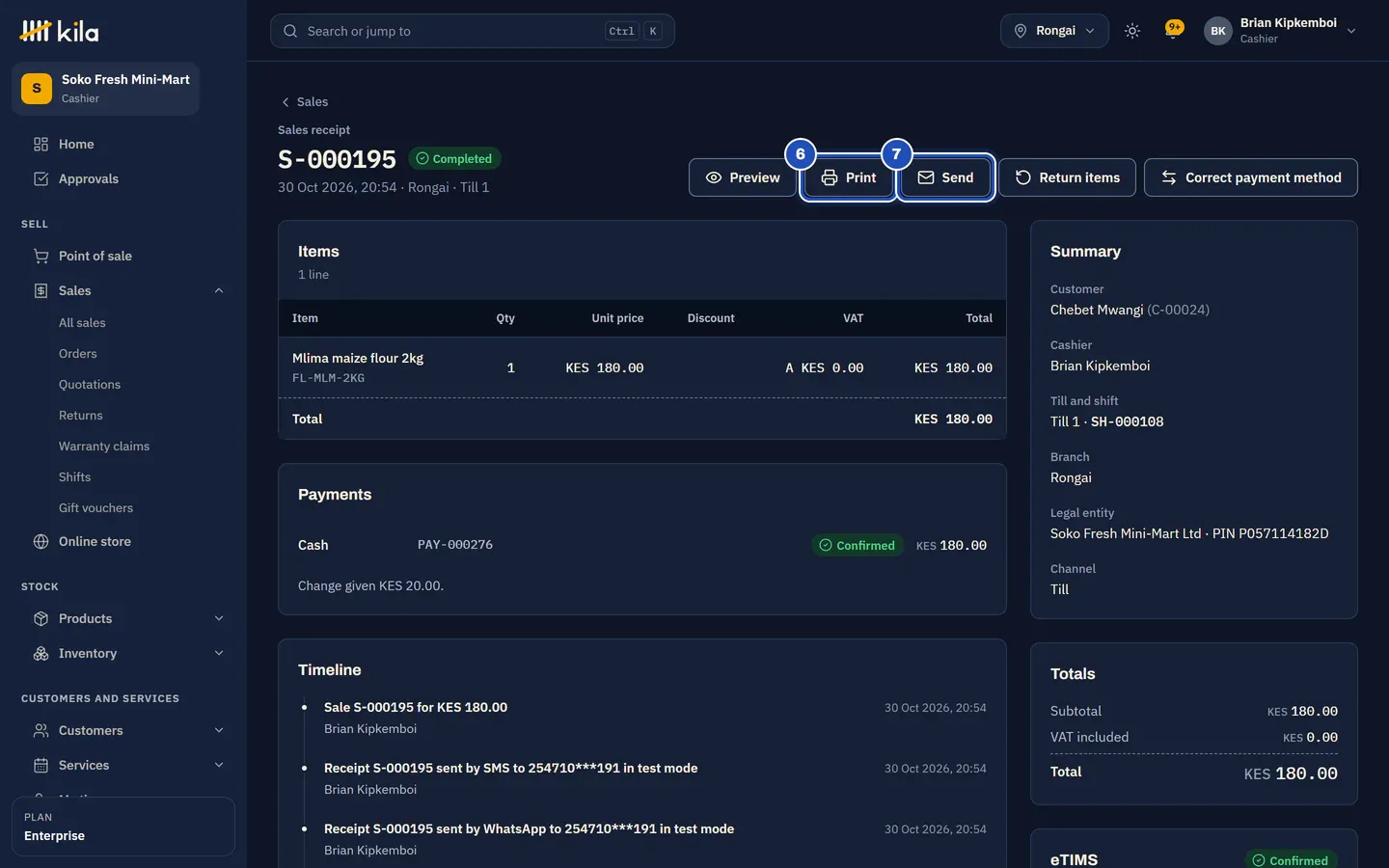The width and height of the screenshot is (1389, 868).
Task: Expand the Inventory menu
Action: (219, 653)
